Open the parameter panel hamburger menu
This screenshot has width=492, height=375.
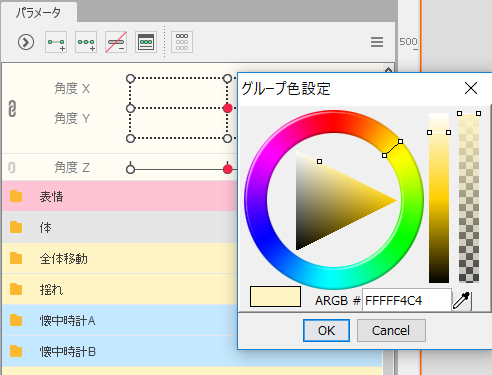pos(377,42)
